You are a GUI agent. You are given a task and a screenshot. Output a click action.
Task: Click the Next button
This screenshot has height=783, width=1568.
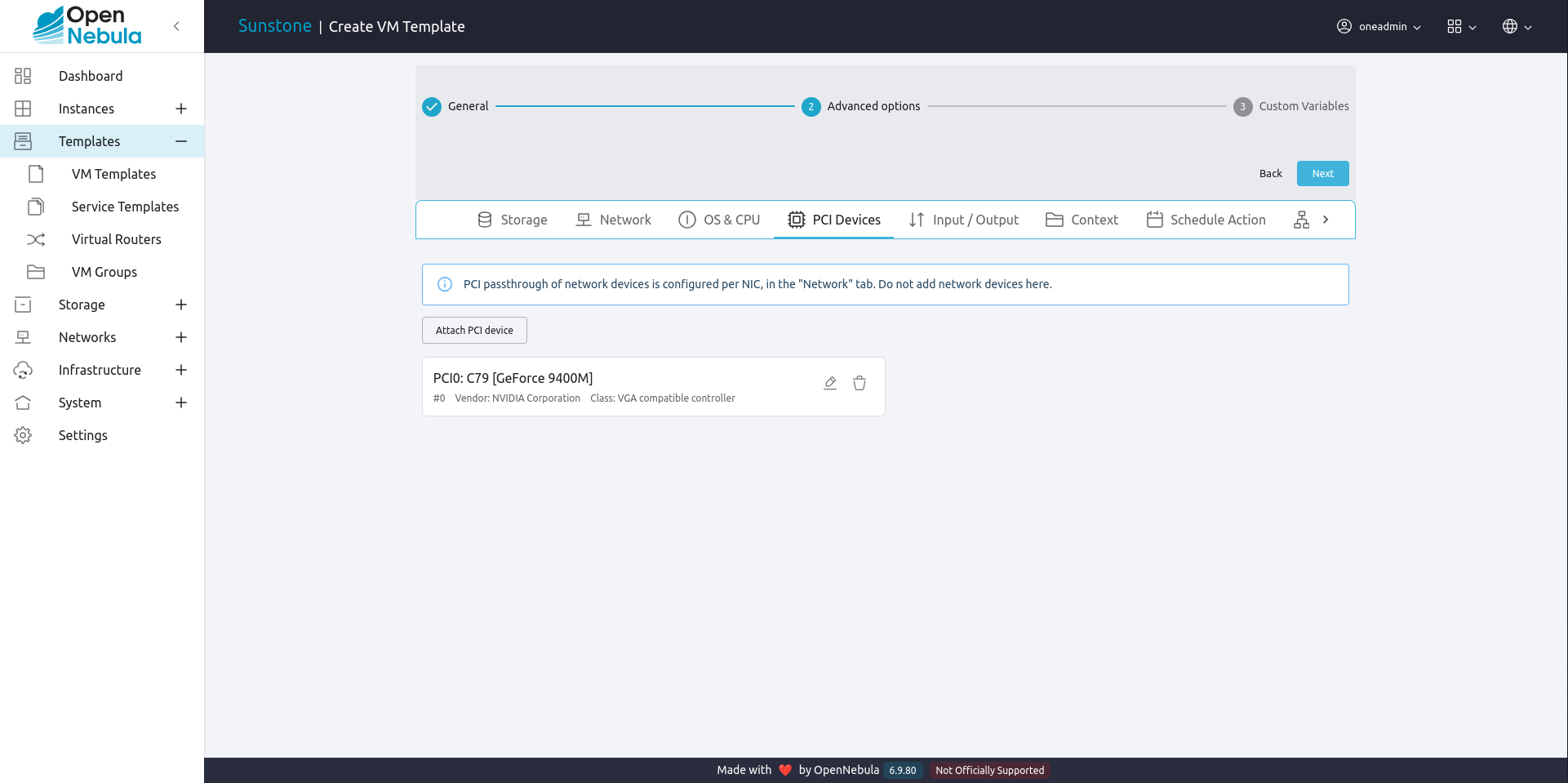[x=1322, y=173]
